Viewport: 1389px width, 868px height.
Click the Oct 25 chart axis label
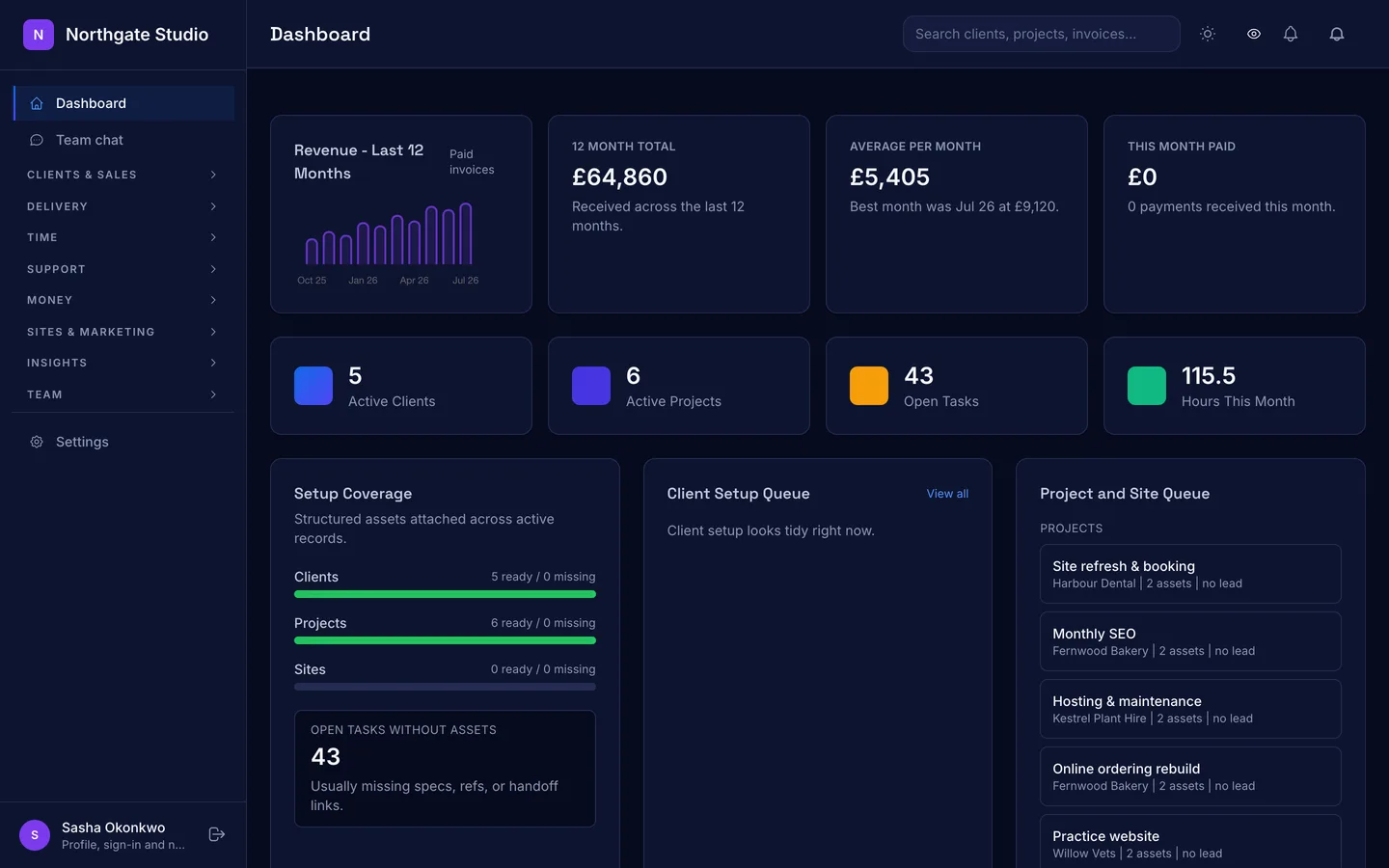[312, 281]
